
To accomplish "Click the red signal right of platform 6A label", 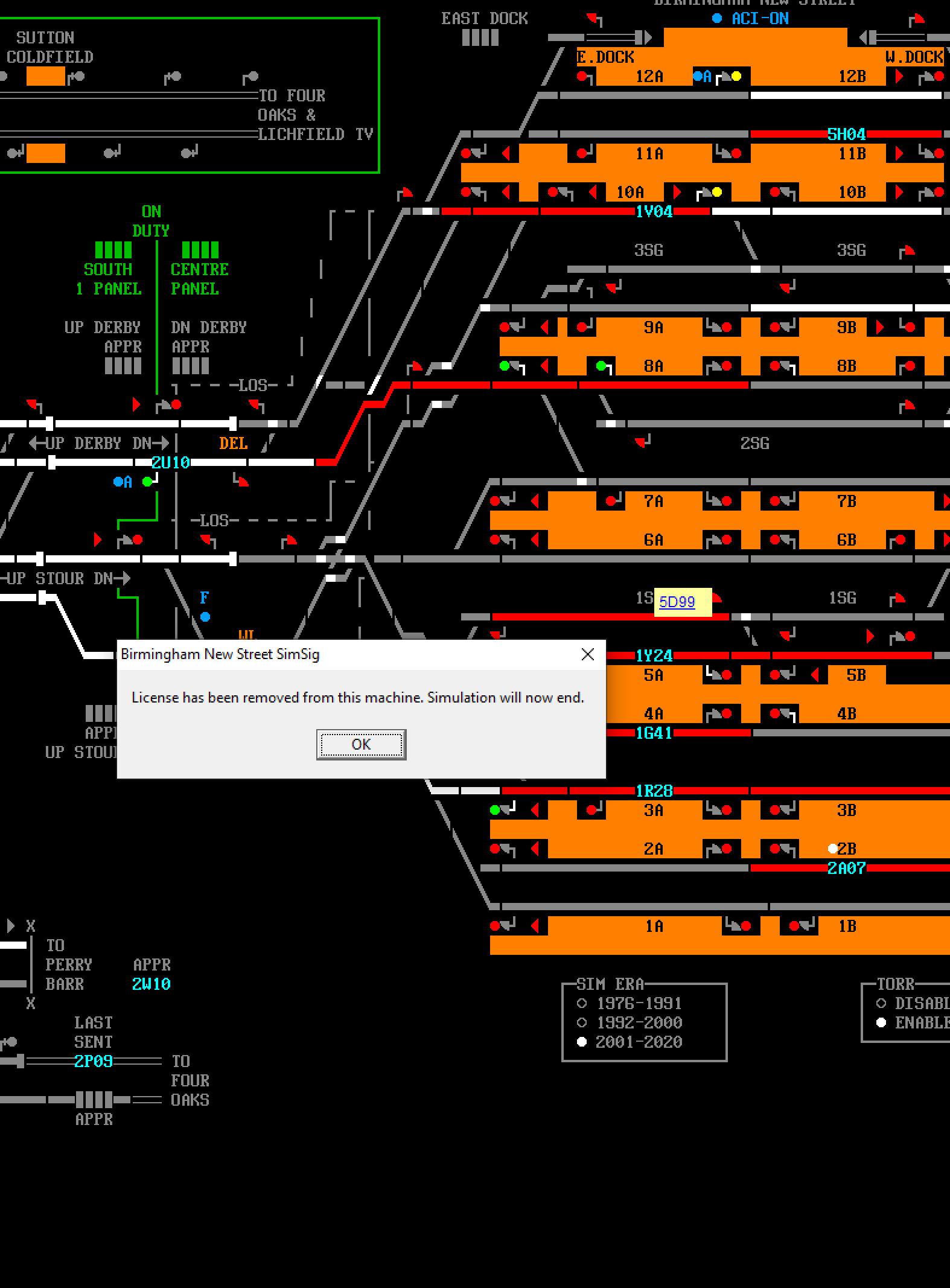I will pos(726,540).
